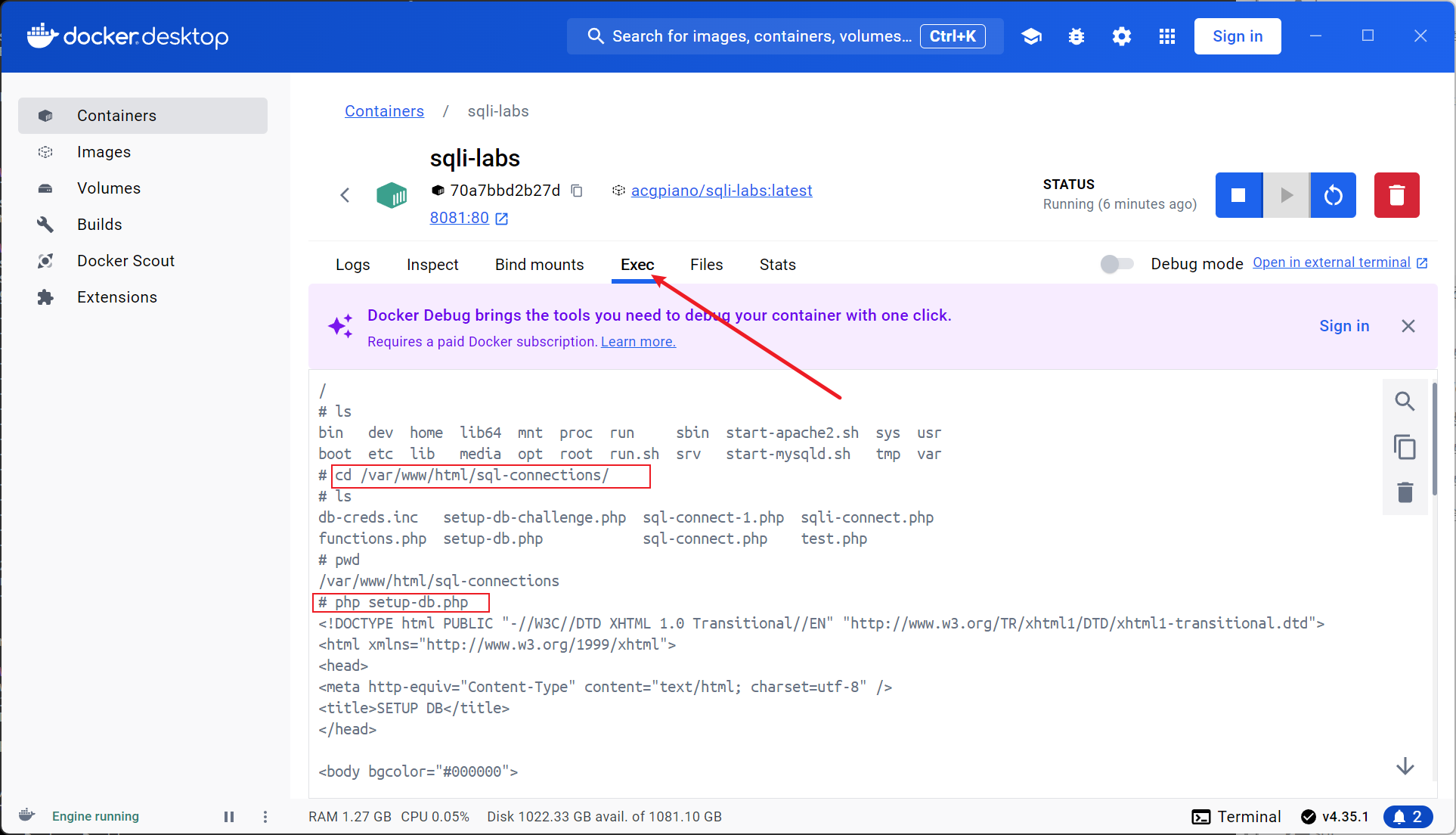This screenshot has height=835, width=1456.
Task: Open Containers in the sidebar
Action: [x=143, y=116]
